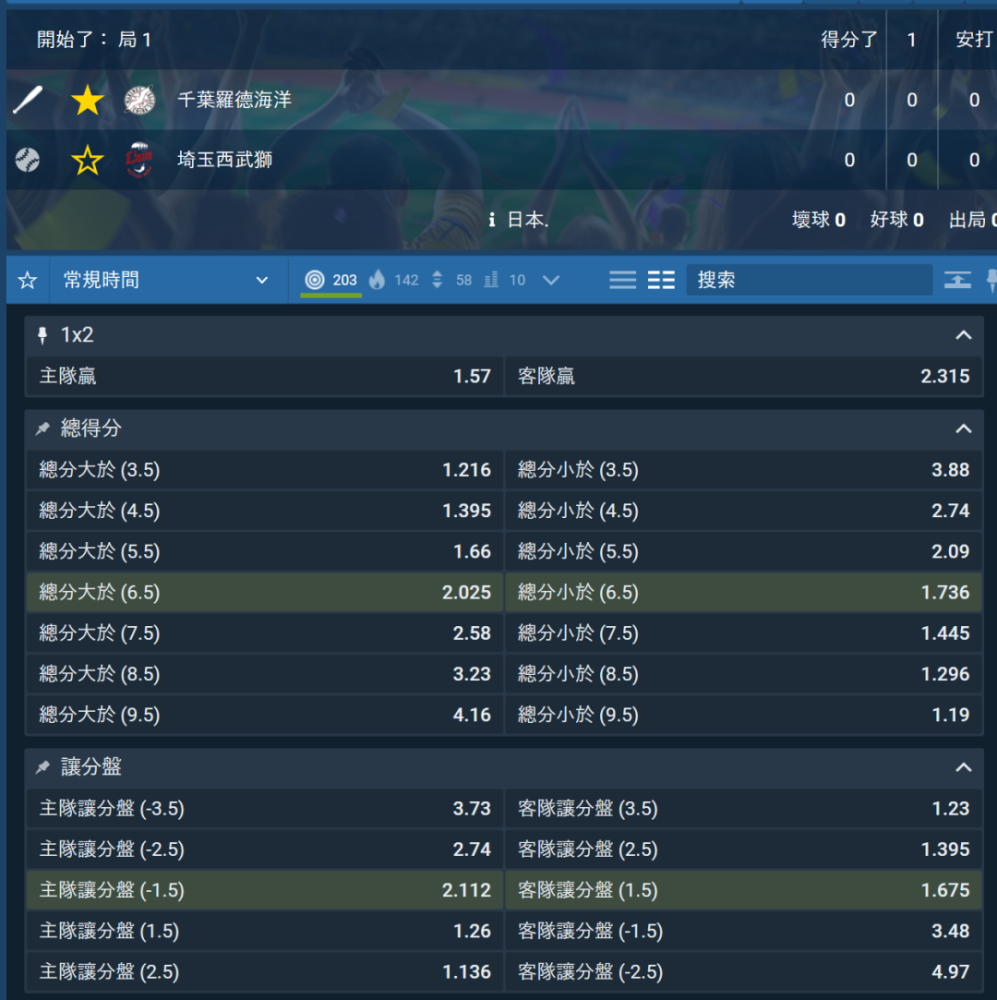Select the flame popular markets tab 142
Screen dimensions: 997x1000
[393, 281]
